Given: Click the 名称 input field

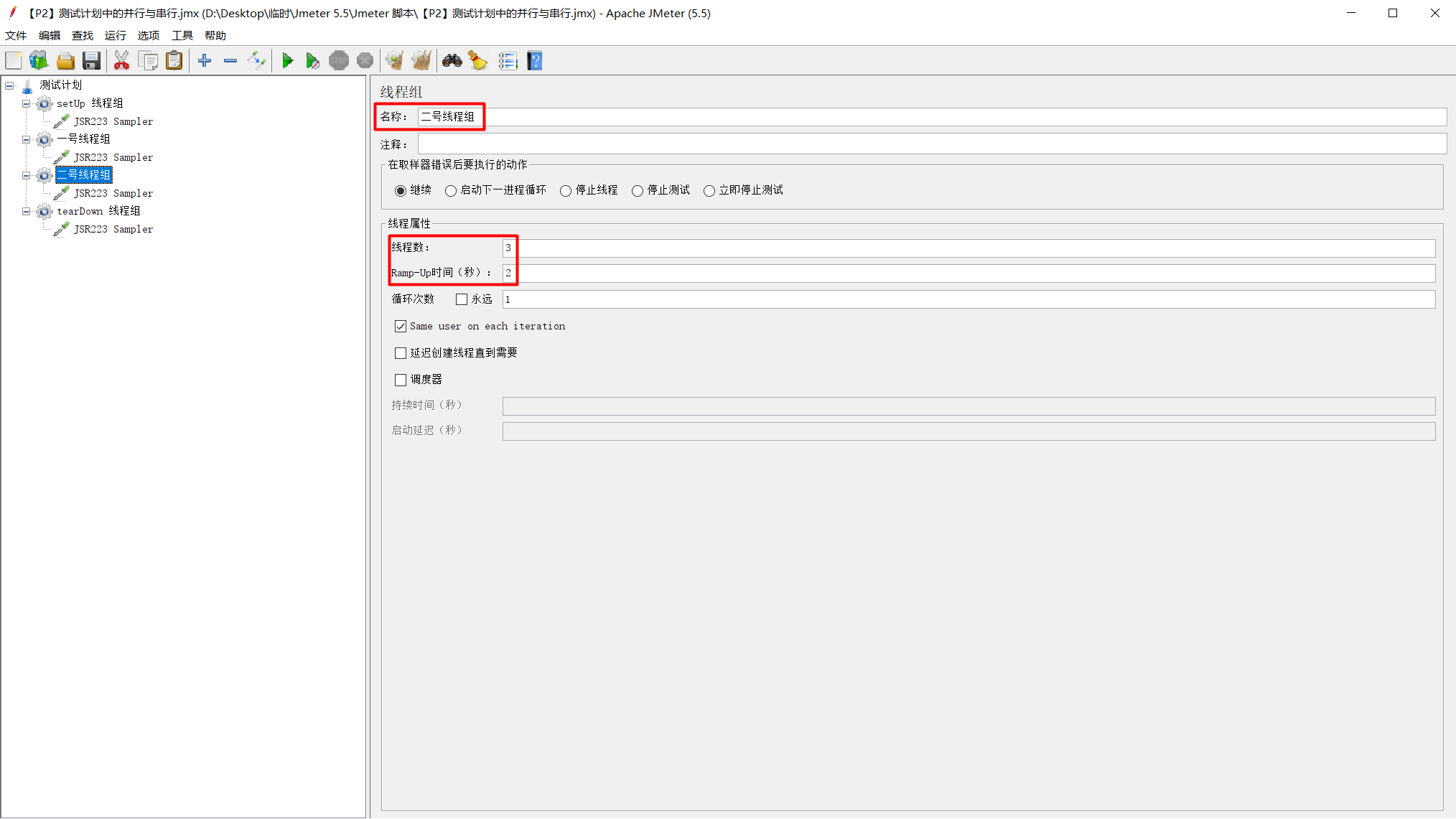Looking at the screenshot, I should [932, 117].
